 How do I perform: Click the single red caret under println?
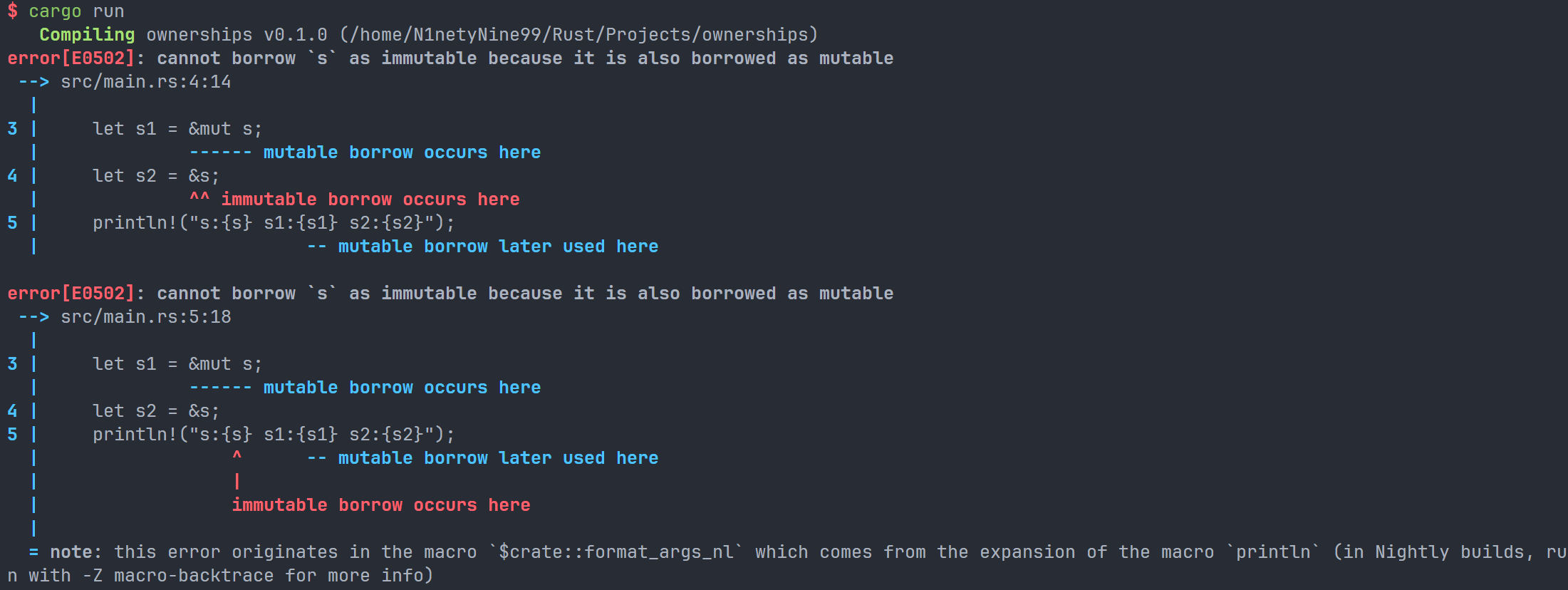pyautogui.click(x=237, y=455)
